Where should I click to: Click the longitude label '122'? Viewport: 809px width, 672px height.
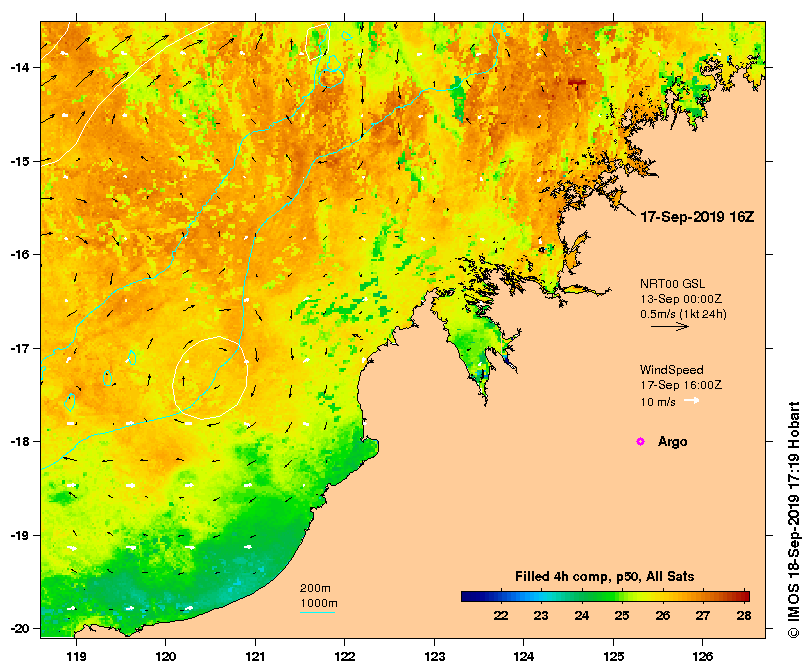(x=345, y=657)
